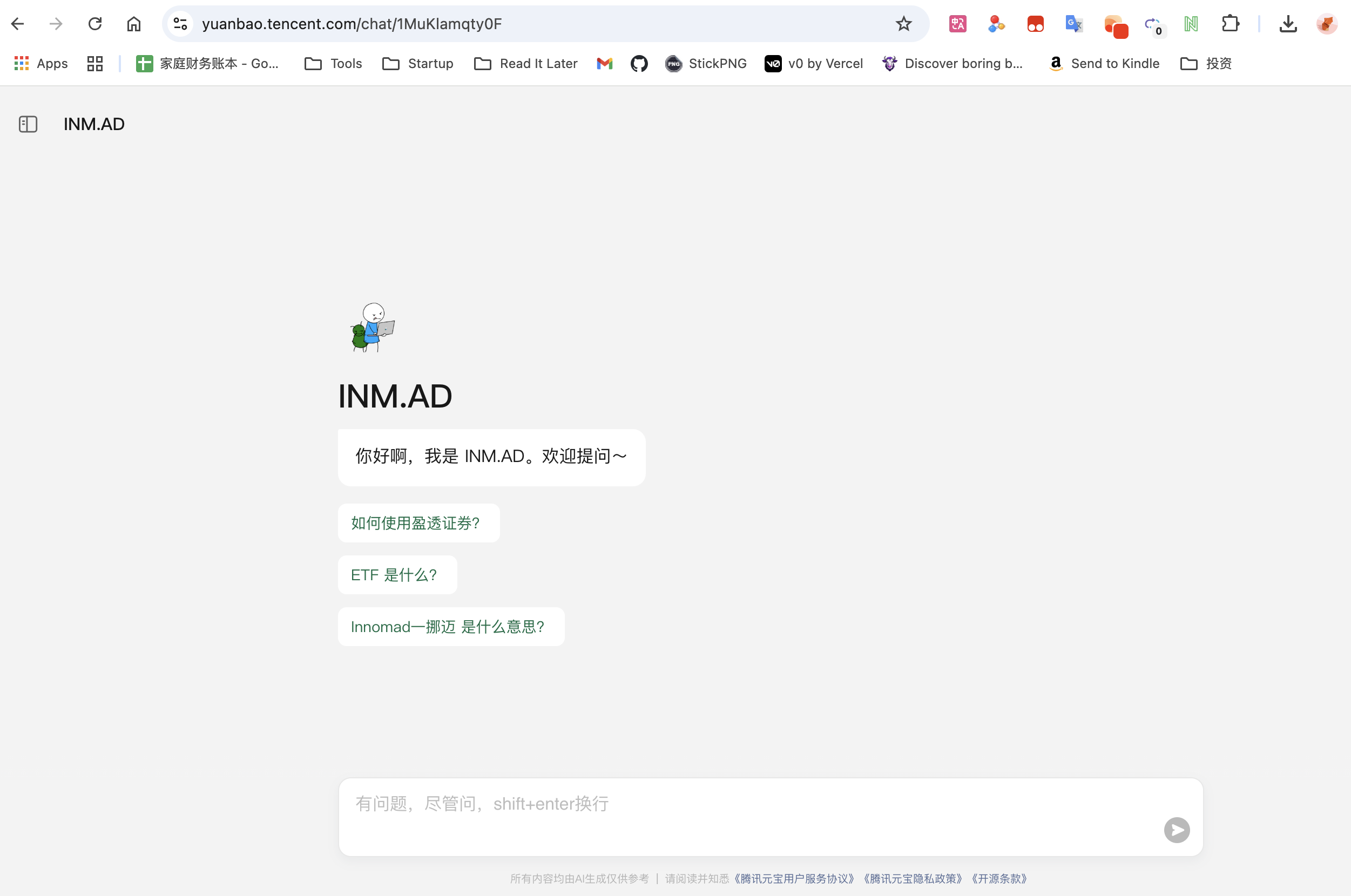Open the extension with 0 badge
This screenshot has height=896, width=1351.
coord(1154,26)
